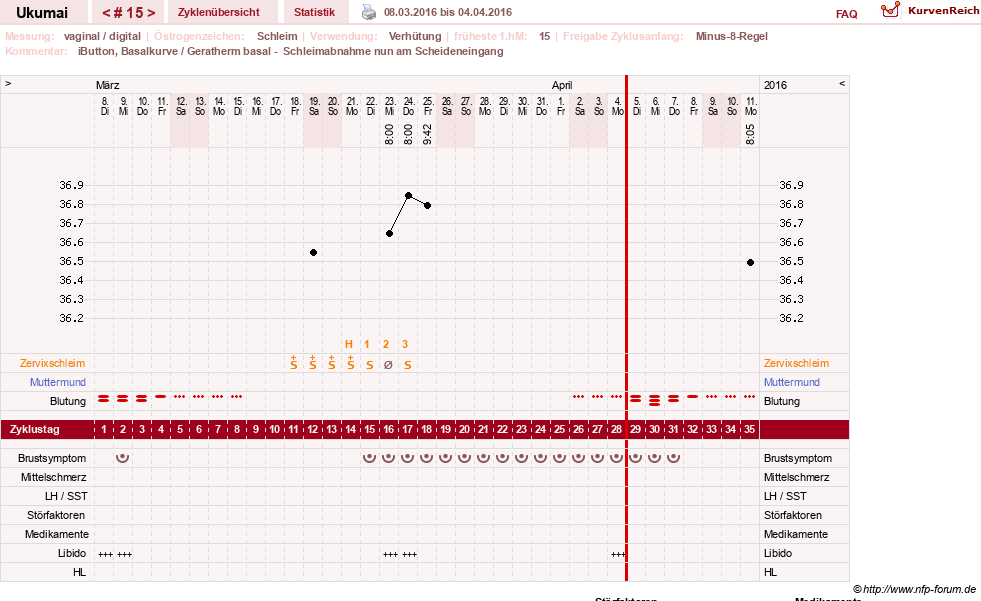The width and height of the screenshot is (981, 601).
Task: Click the date header 19. Sa
Action: [x=314, y=106]
